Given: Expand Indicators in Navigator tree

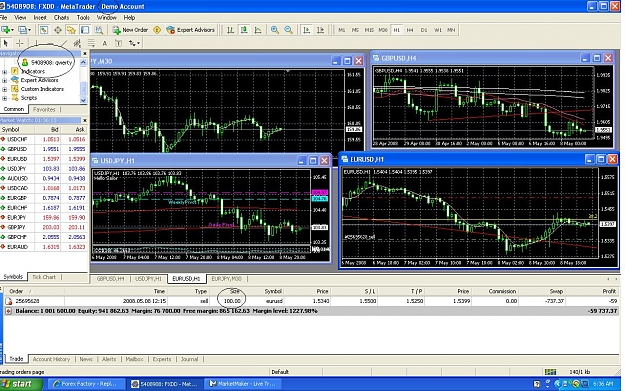Looking at the screenshot, I should click(x=5, y=72).
